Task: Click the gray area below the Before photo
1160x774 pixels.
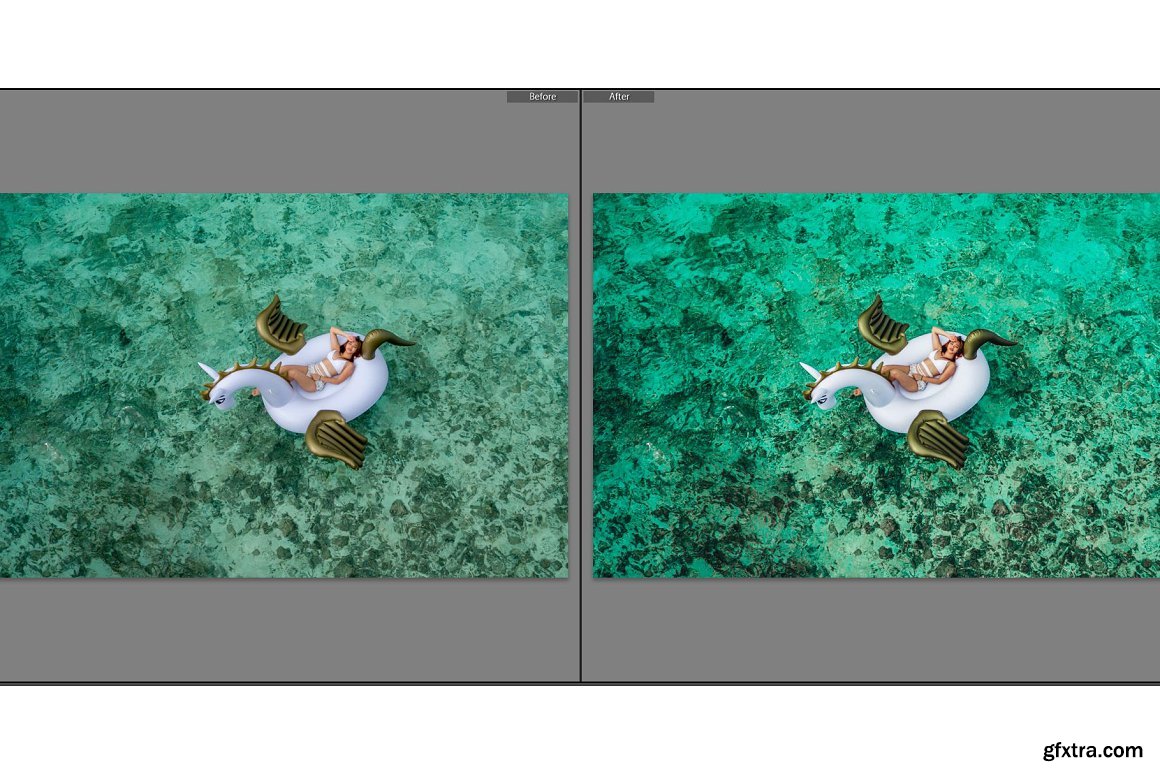Action: coord(285,630)
